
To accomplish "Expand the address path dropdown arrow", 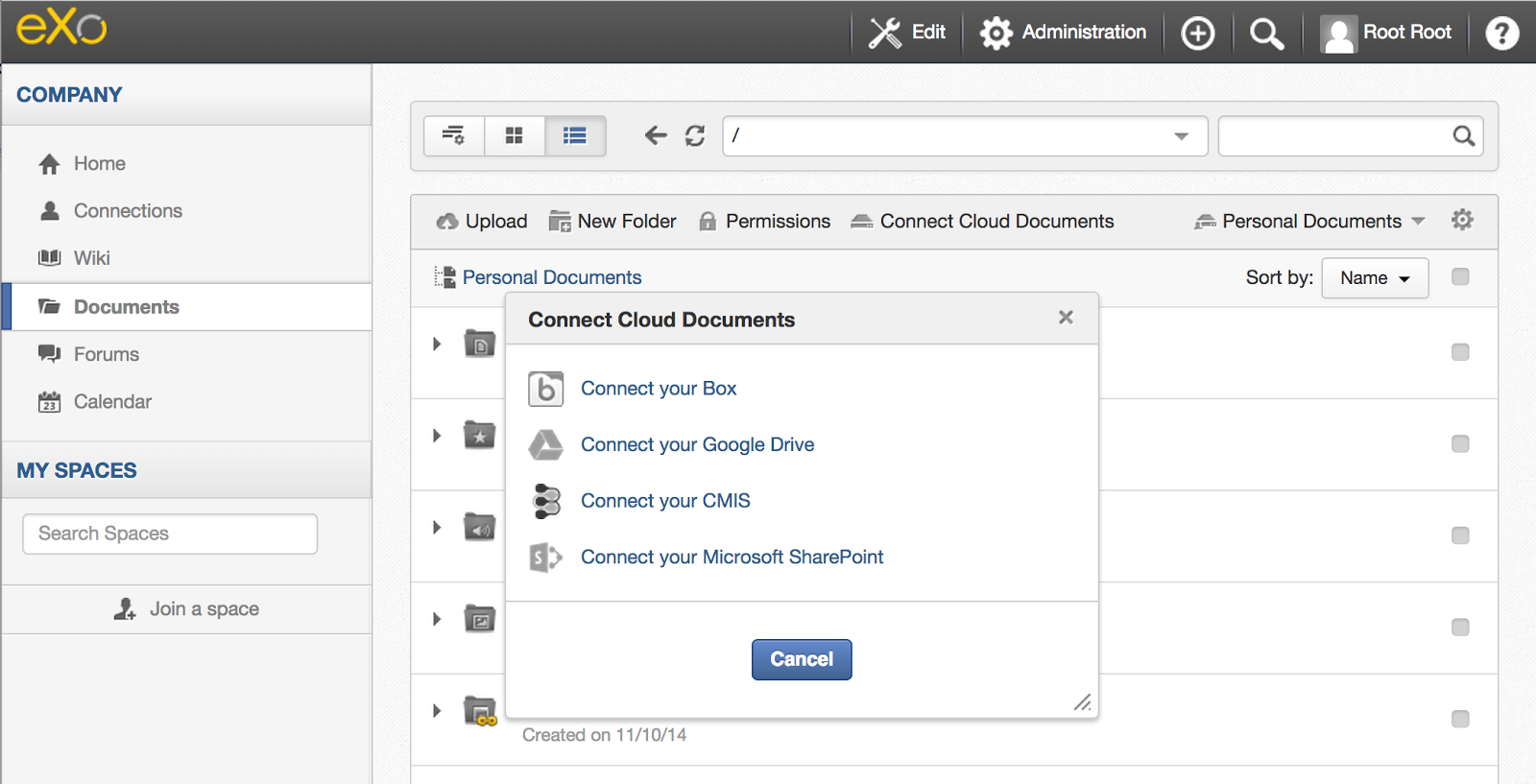I will [1181, 136].
